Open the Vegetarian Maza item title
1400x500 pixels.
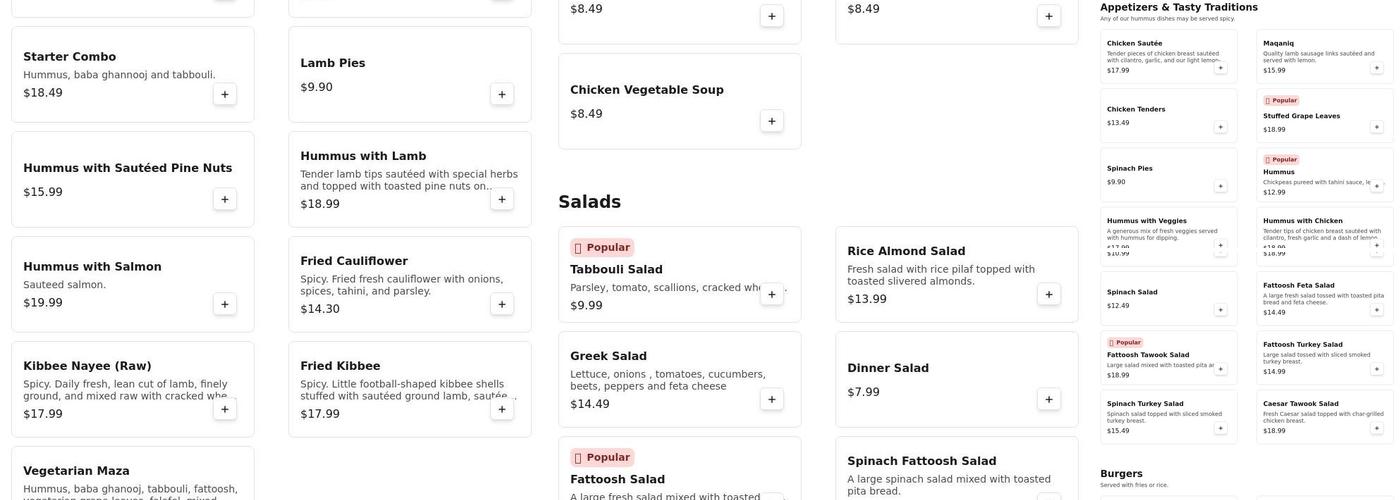(x=76, y=471)
